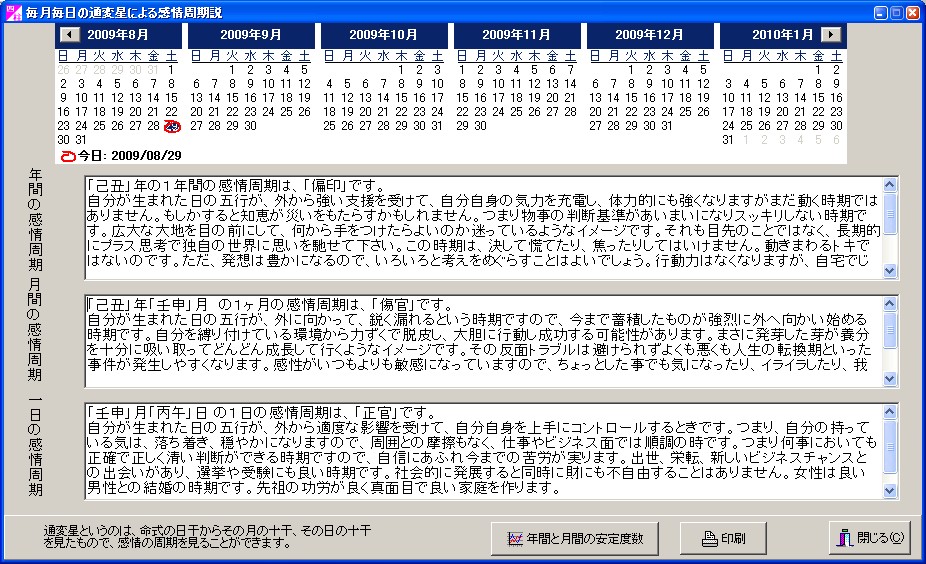Select November 18 in the 2009年11月 calendar
This screenshot has width=926, height=564.
[516, 98]
